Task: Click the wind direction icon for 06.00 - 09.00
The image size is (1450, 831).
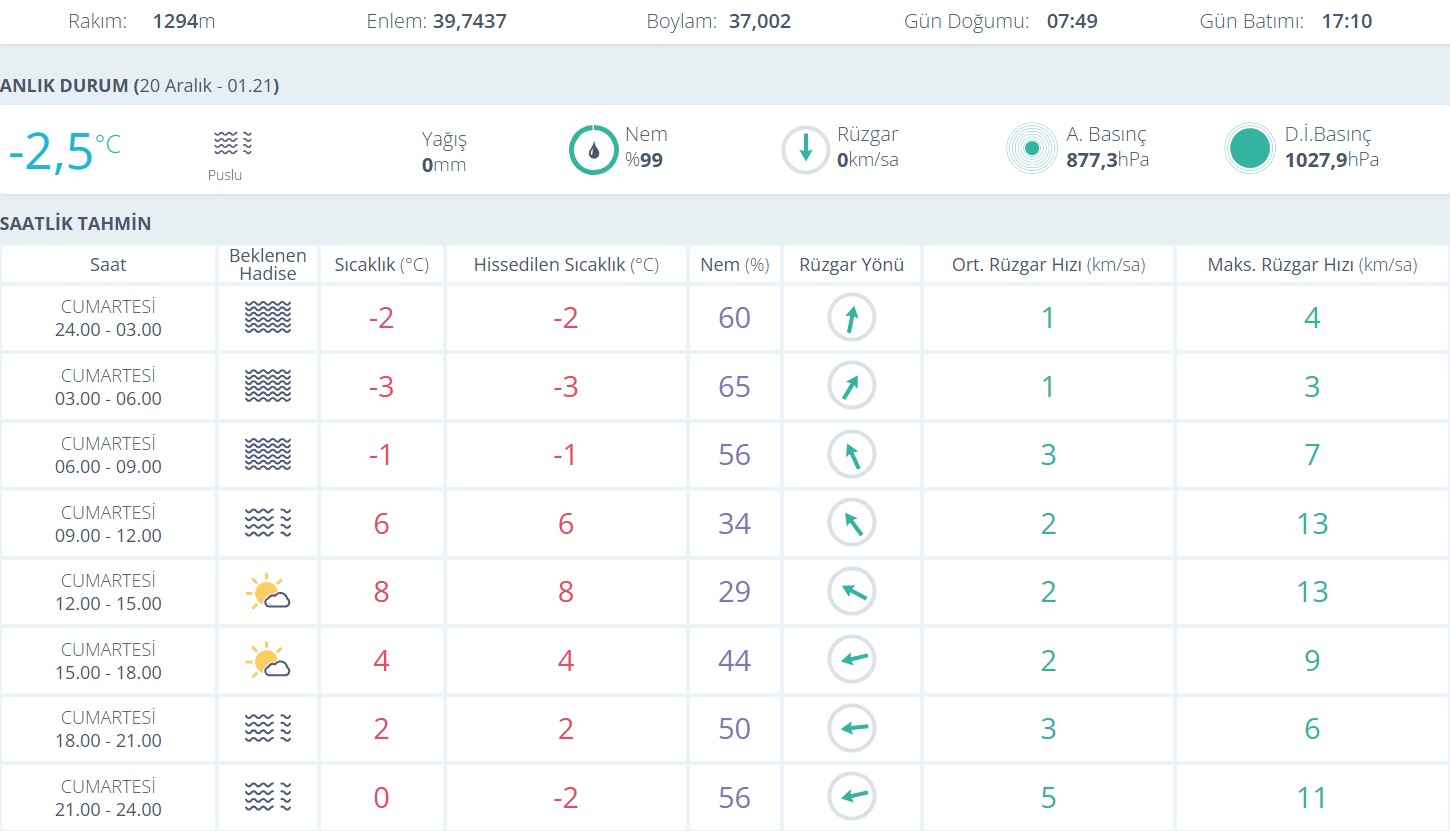Action: (851, 455)
